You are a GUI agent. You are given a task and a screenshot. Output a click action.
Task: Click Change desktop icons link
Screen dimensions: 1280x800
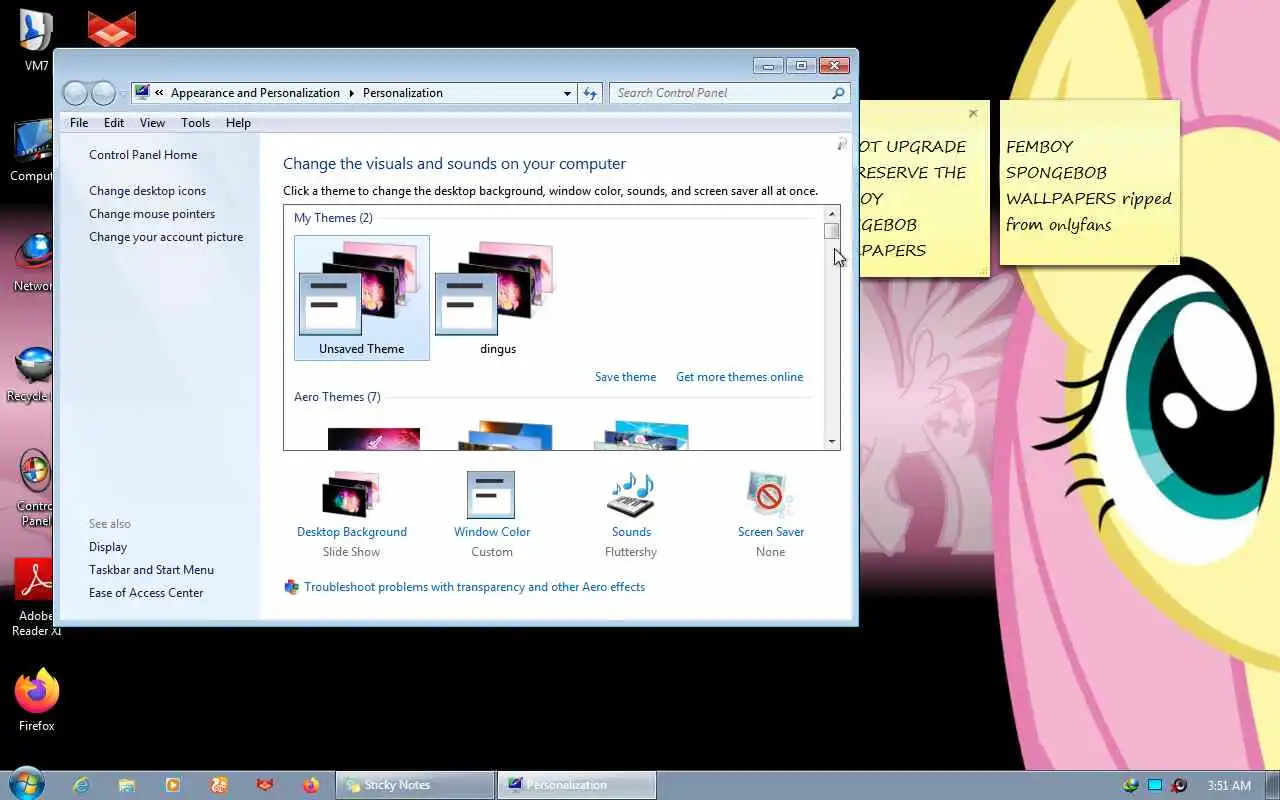click(x=147, y=191)
